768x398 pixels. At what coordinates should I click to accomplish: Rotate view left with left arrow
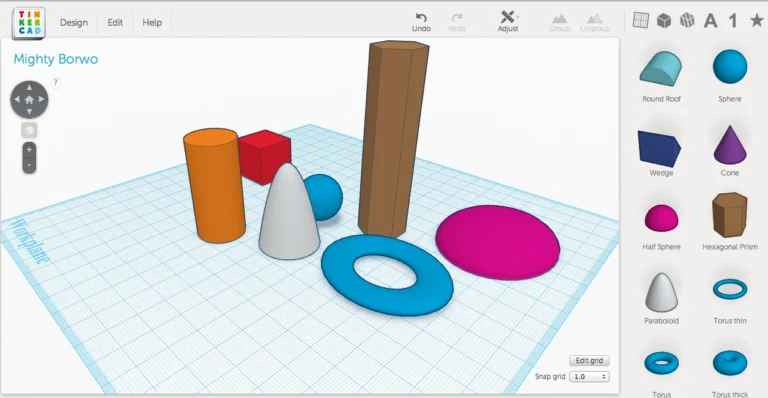[x=17, y=99]
